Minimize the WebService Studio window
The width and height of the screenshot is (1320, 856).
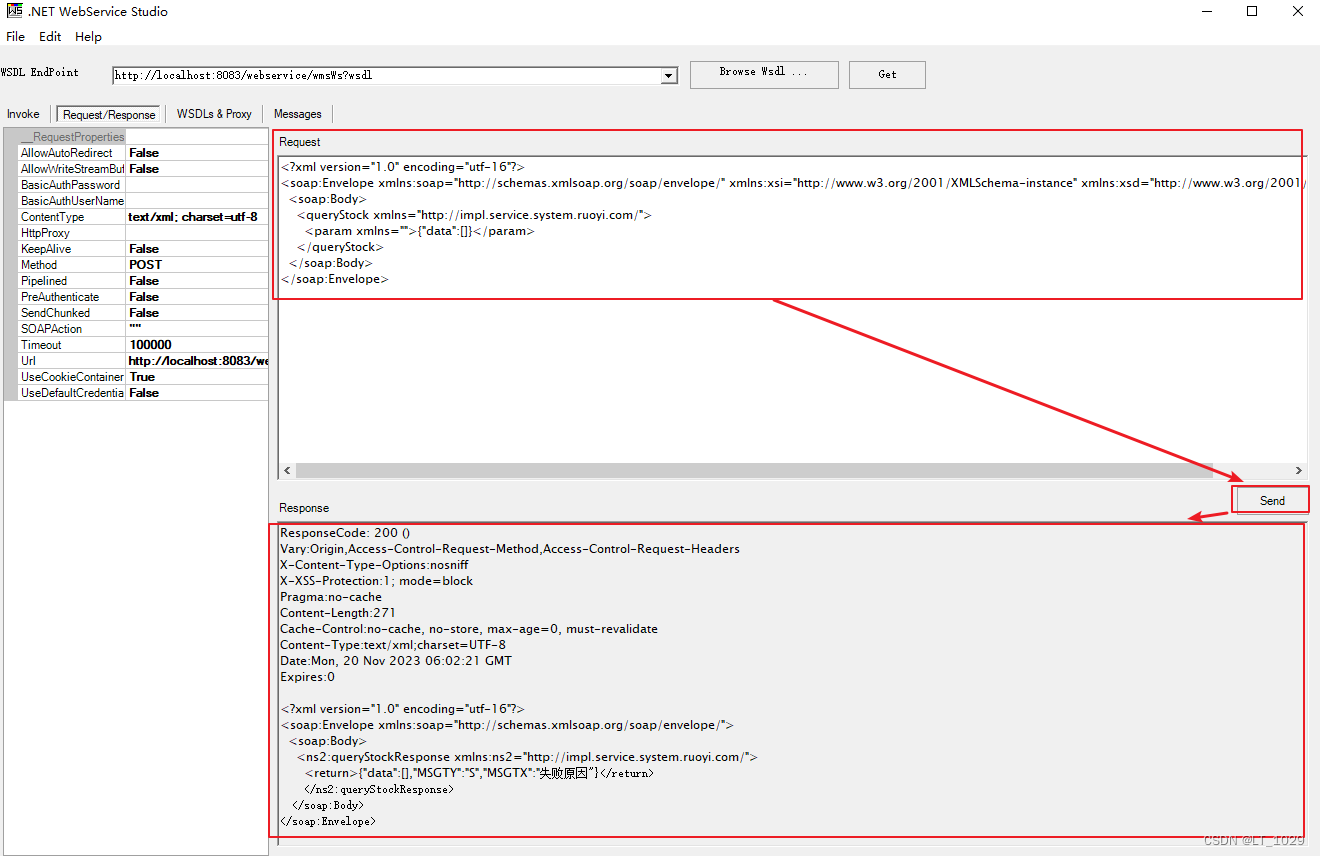tap(1207, 12)
